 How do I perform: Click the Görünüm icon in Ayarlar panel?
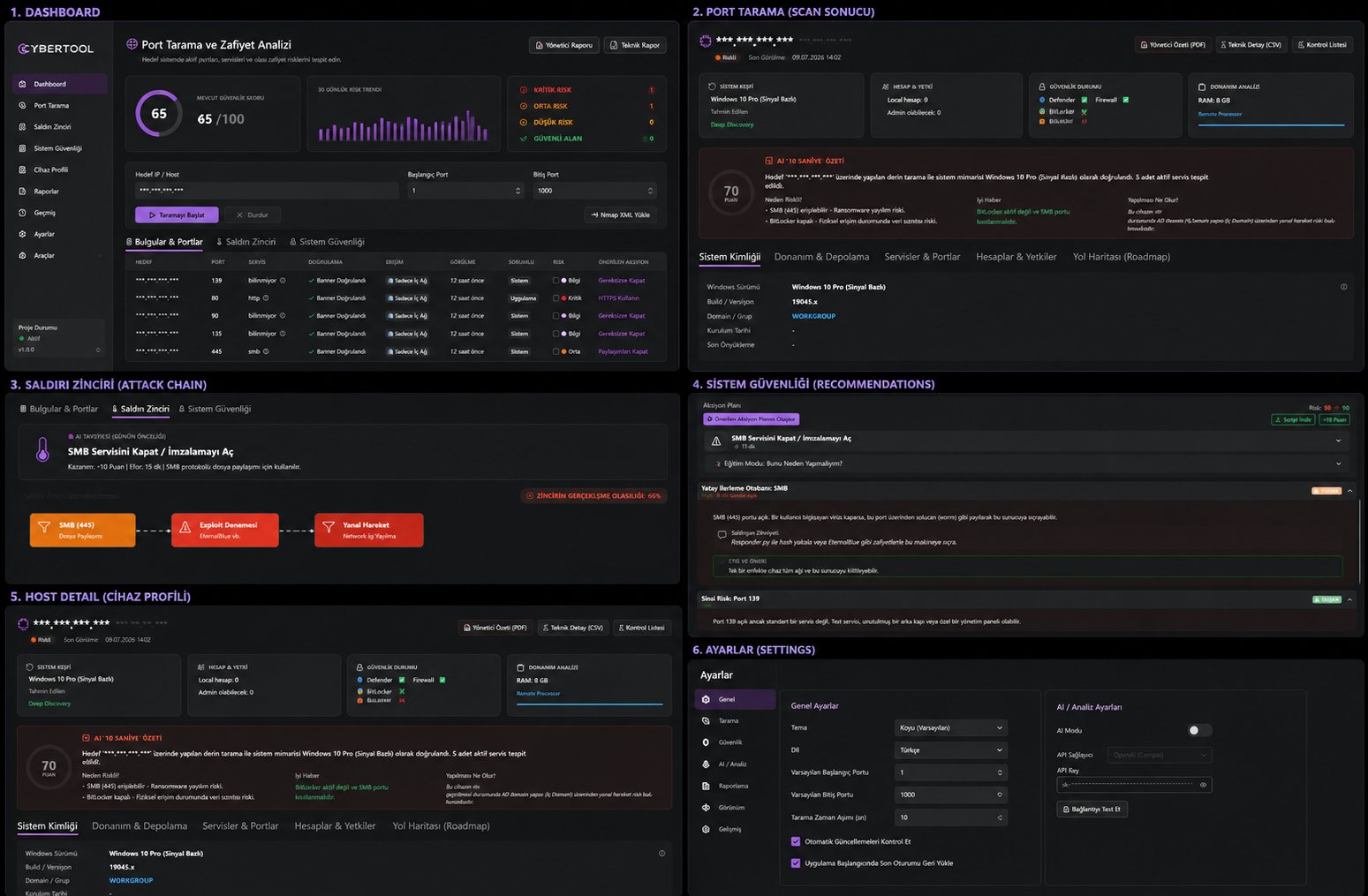705,808
